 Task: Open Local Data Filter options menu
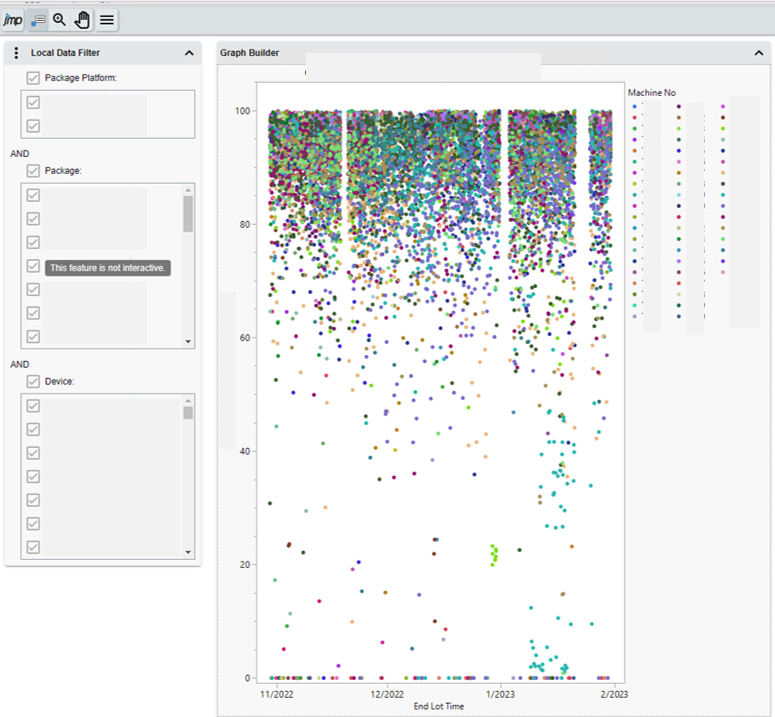(16, 52)
